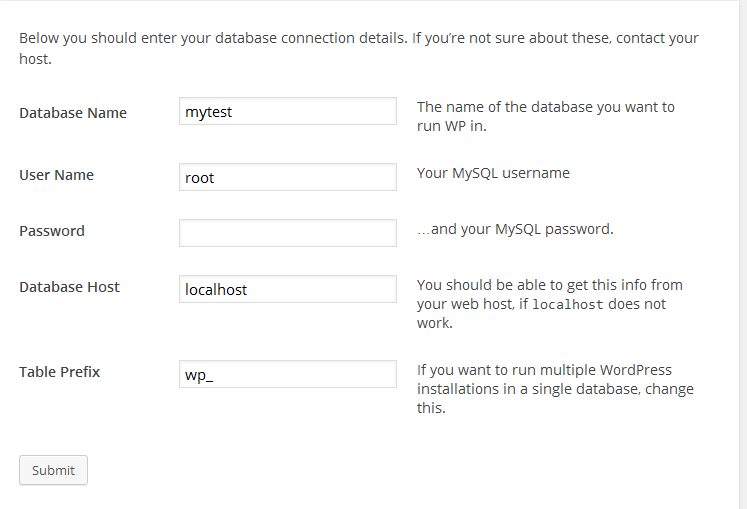This screenshot has height=509, width=747.
Task: Click the 'Database Name' label
Action: [73, 113]
